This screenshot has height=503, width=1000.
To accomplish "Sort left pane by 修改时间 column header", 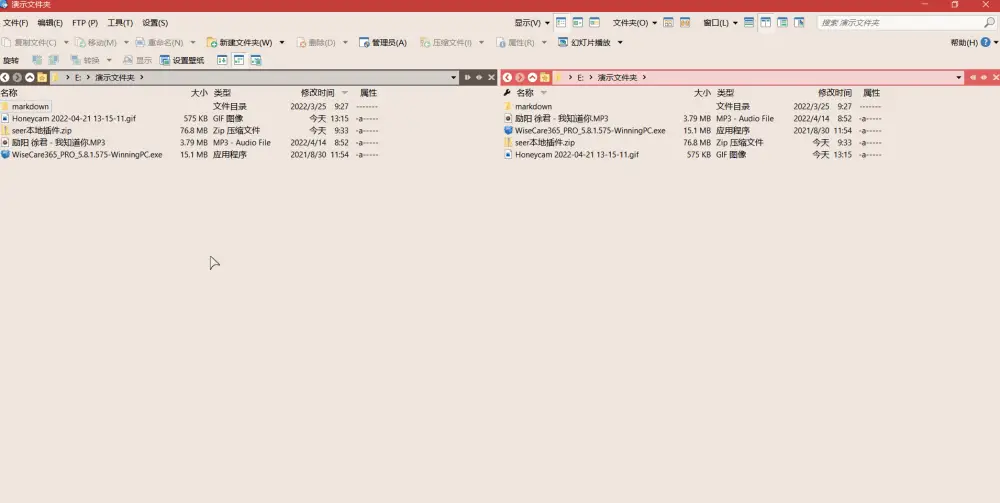I will pos(318,92).
